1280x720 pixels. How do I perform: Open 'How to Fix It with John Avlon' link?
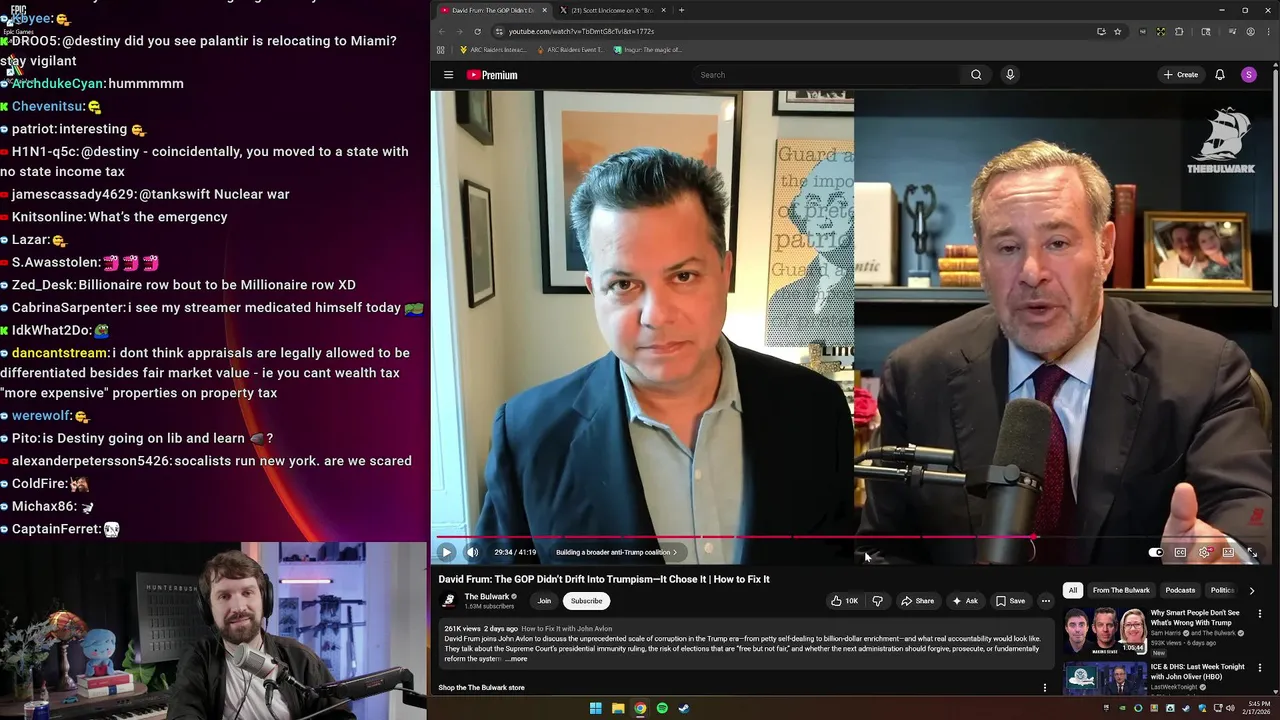click(566, 629)
